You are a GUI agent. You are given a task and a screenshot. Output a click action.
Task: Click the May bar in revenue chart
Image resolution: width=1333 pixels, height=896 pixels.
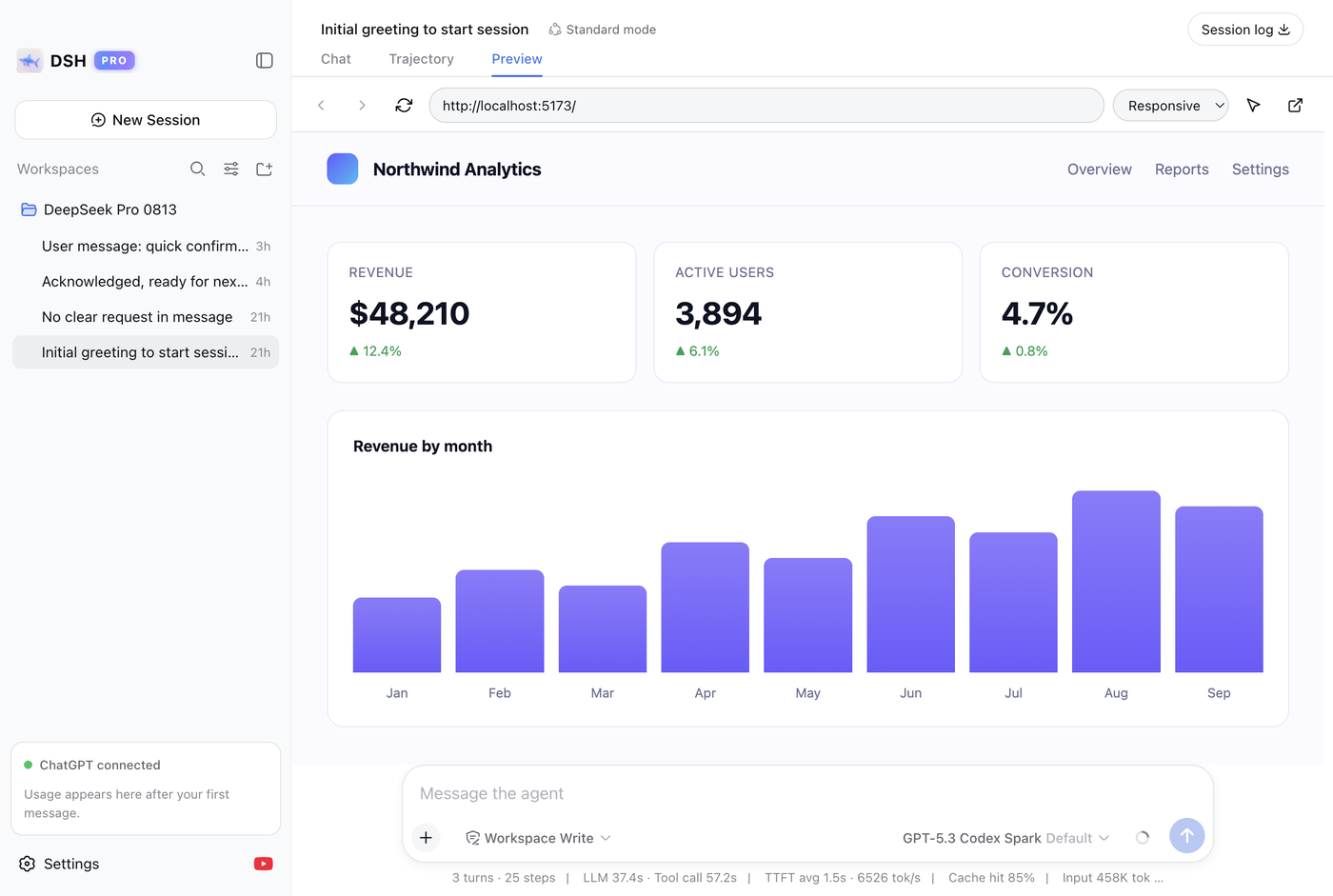pos(808,615)
